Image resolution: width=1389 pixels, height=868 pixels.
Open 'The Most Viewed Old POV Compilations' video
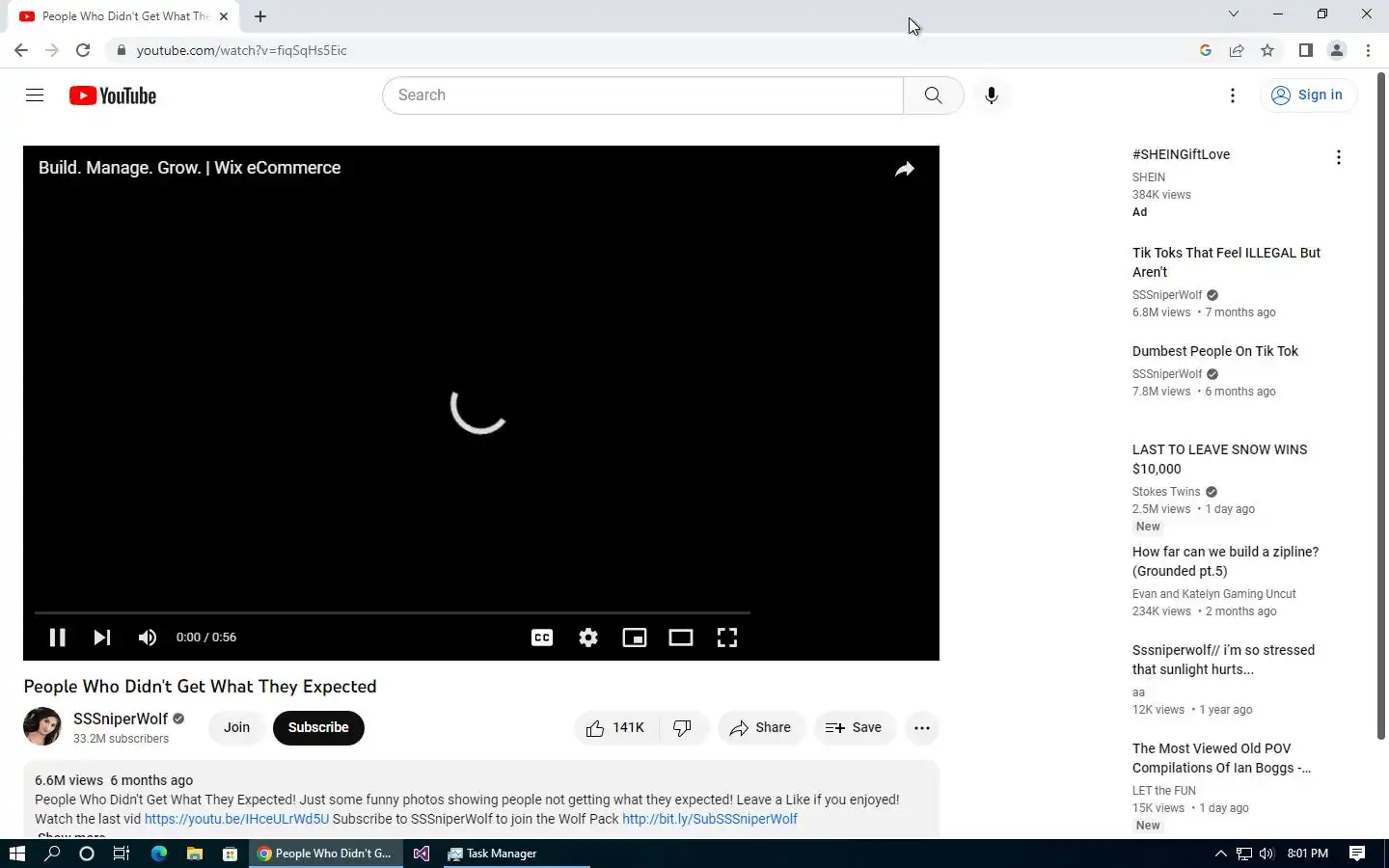click(1221, 758)
